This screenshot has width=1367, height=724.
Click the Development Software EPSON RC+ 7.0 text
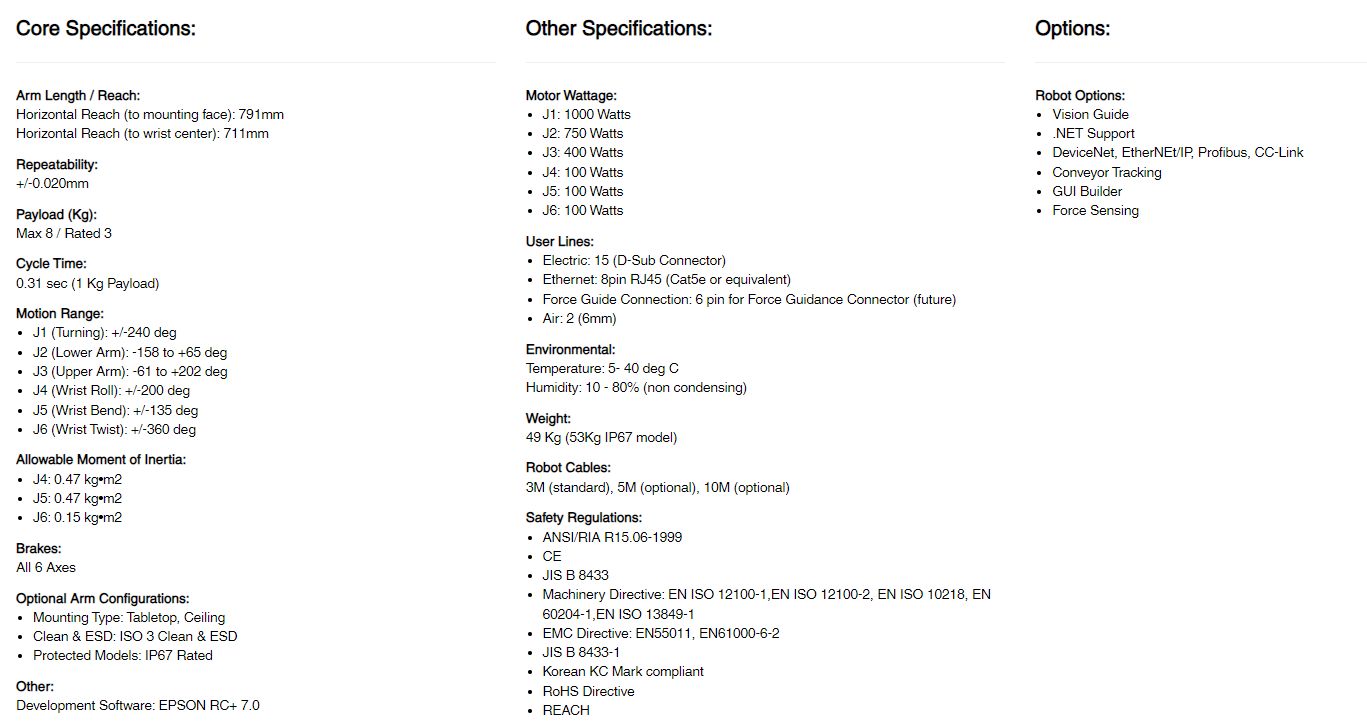pyautogui.click(x=138, y=705)
